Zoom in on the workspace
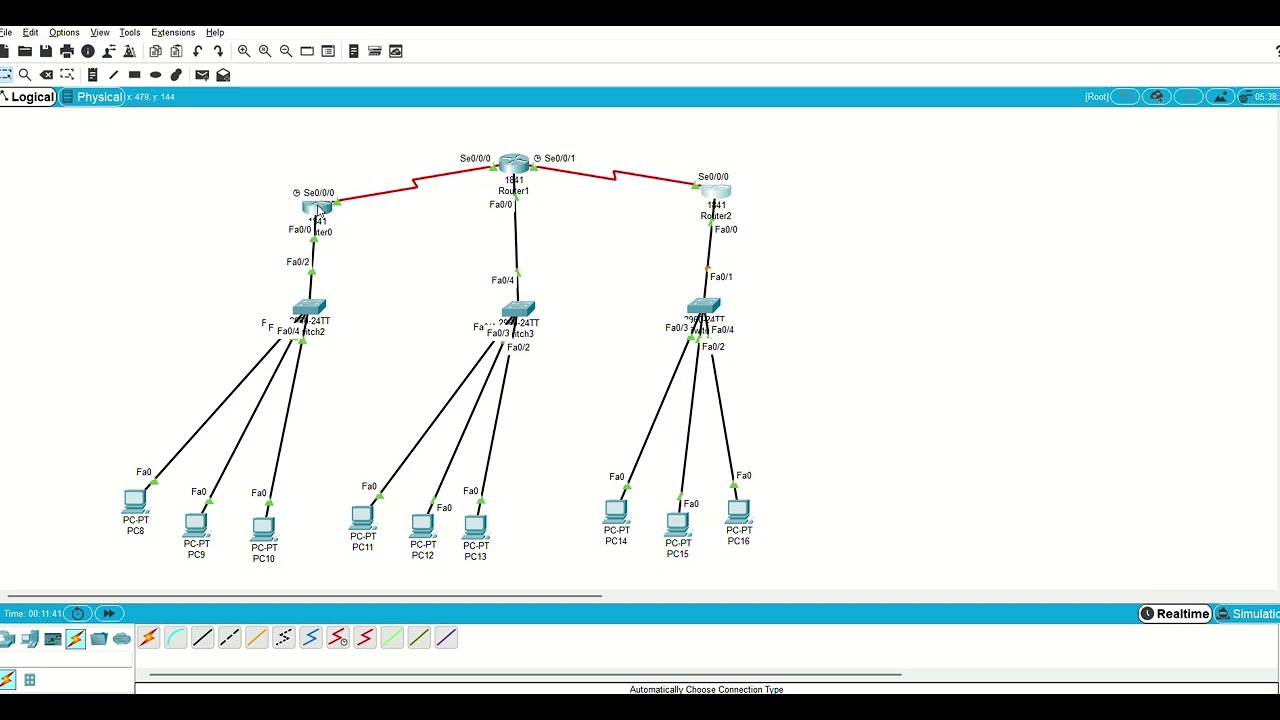 (244, 51)
